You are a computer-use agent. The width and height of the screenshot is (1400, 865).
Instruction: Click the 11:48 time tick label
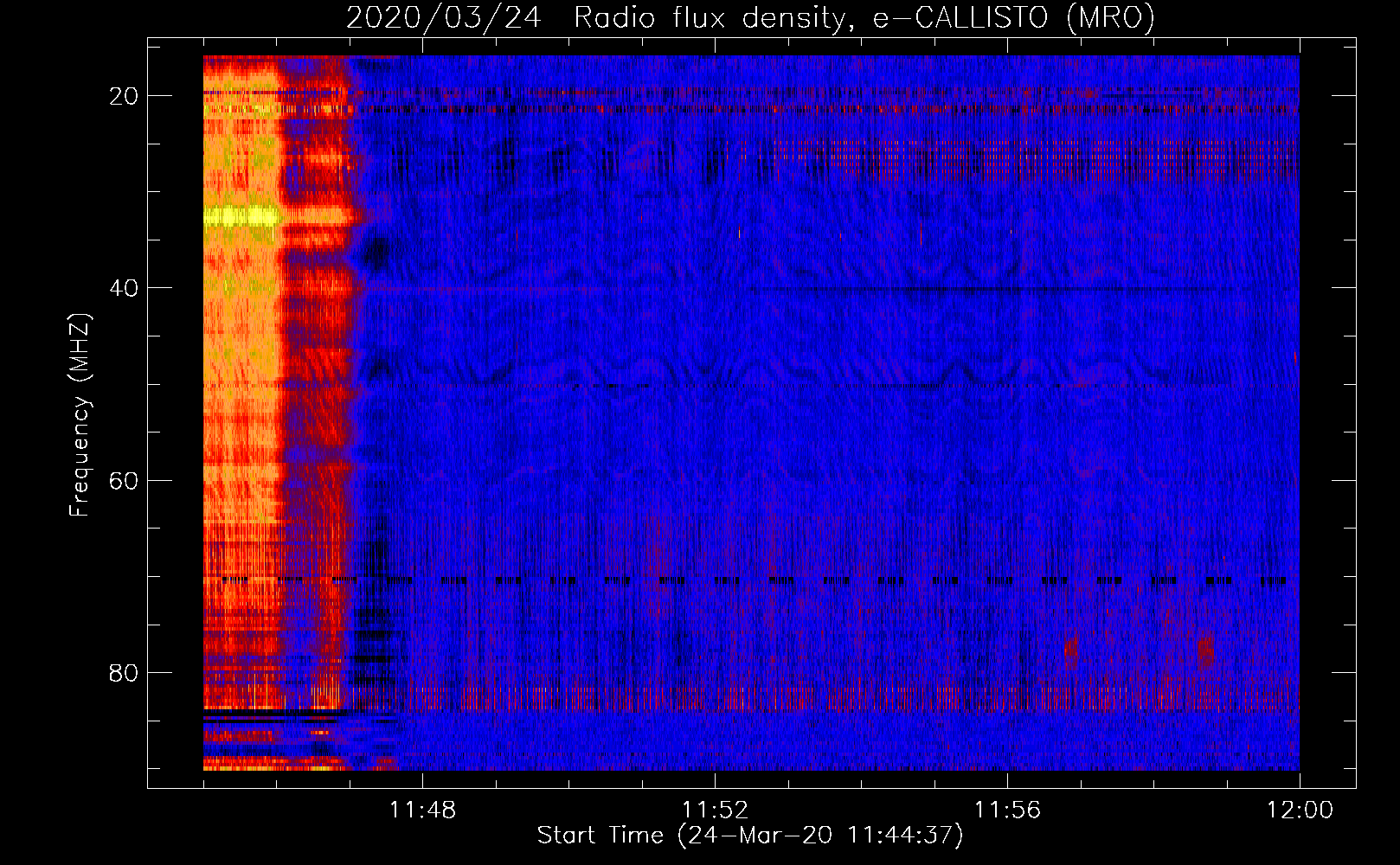click(x=422, y=810)
